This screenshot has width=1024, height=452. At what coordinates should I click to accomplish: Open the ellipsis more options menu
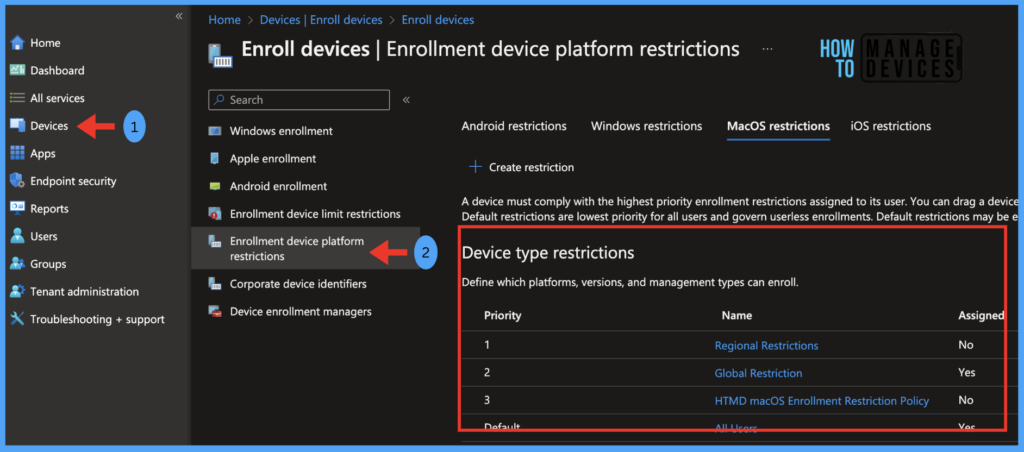point(767,49)
